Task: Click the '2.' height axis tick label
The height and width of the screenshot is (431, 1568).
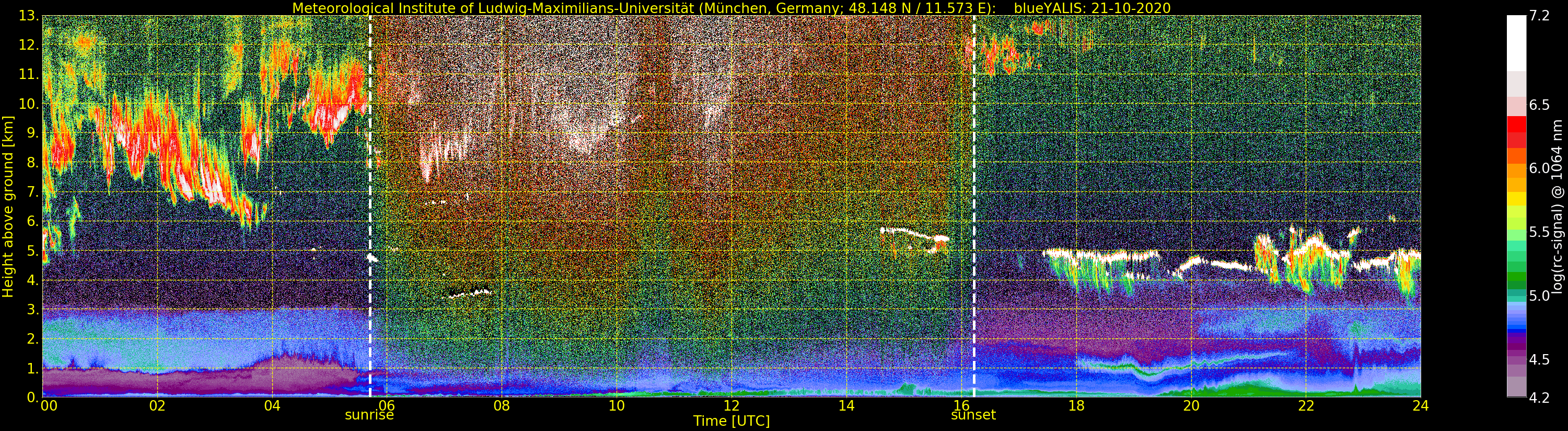Action: (x=32, y=339)
